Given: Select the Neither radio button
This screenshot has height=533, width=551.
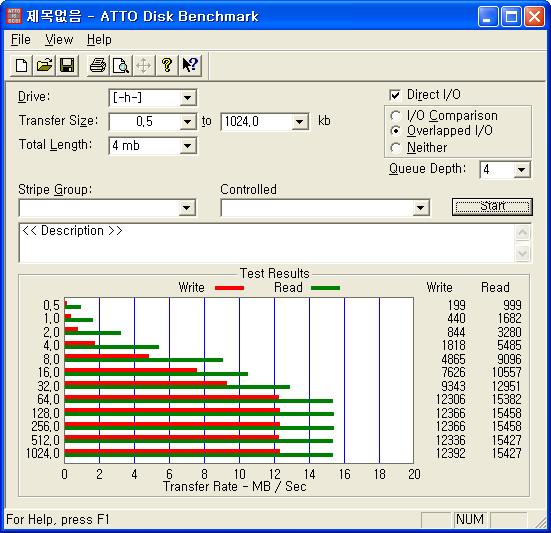Looking at the screenshot, I should (395, 148).
